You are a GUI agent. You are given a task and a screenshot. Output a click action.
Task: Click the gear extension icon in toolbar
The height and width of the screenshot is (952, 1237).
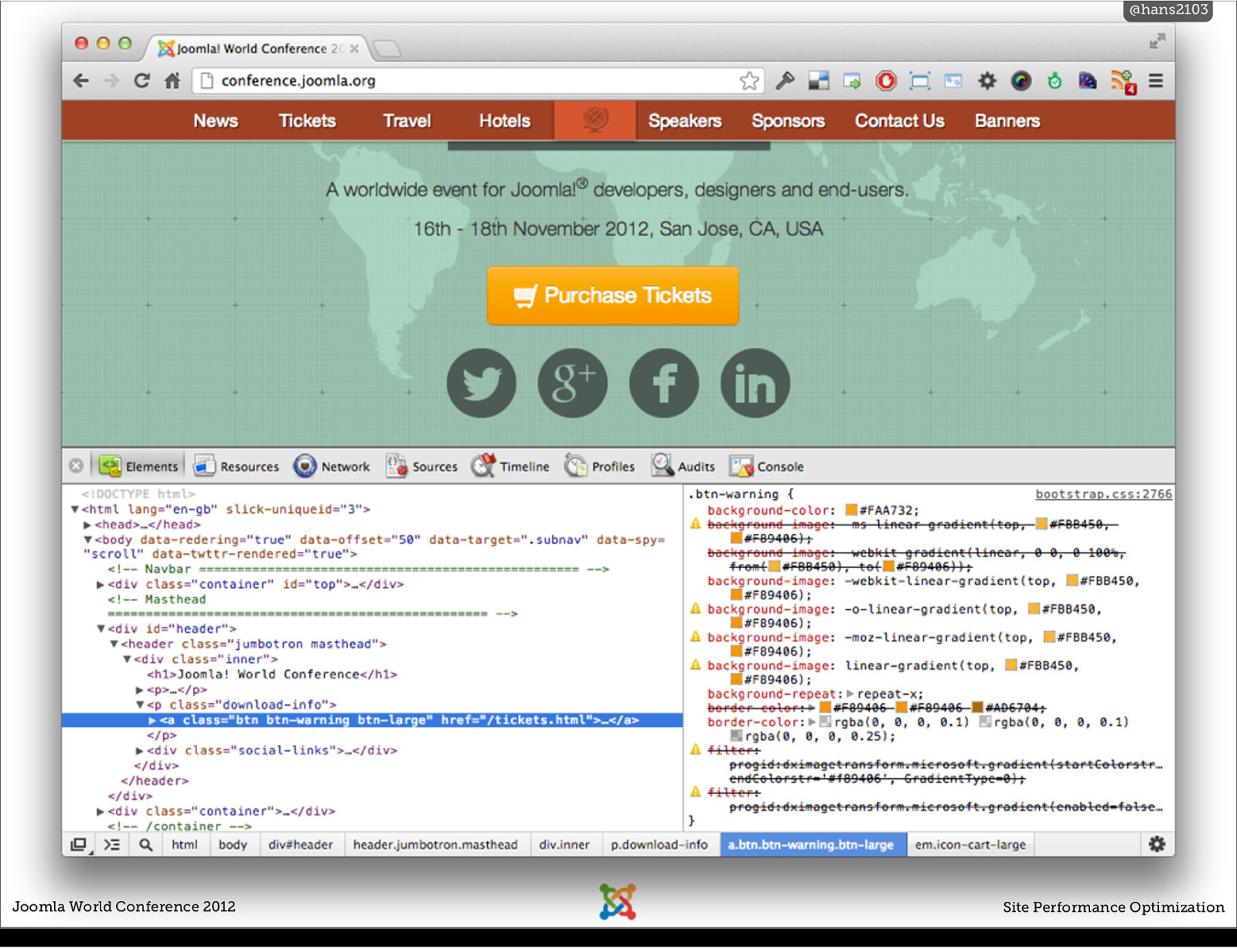[987, 80]
